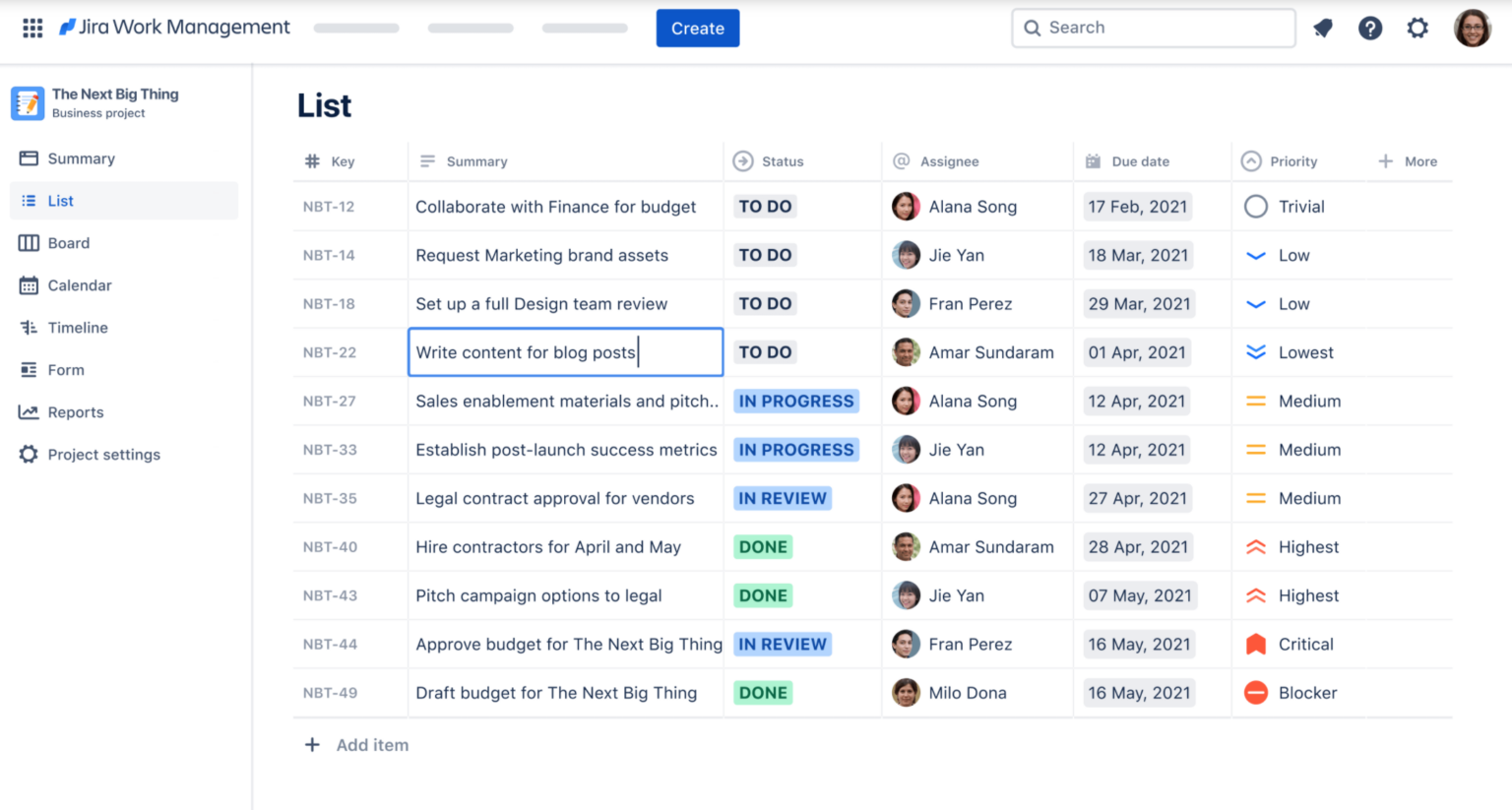Open the Reports section

73,412
